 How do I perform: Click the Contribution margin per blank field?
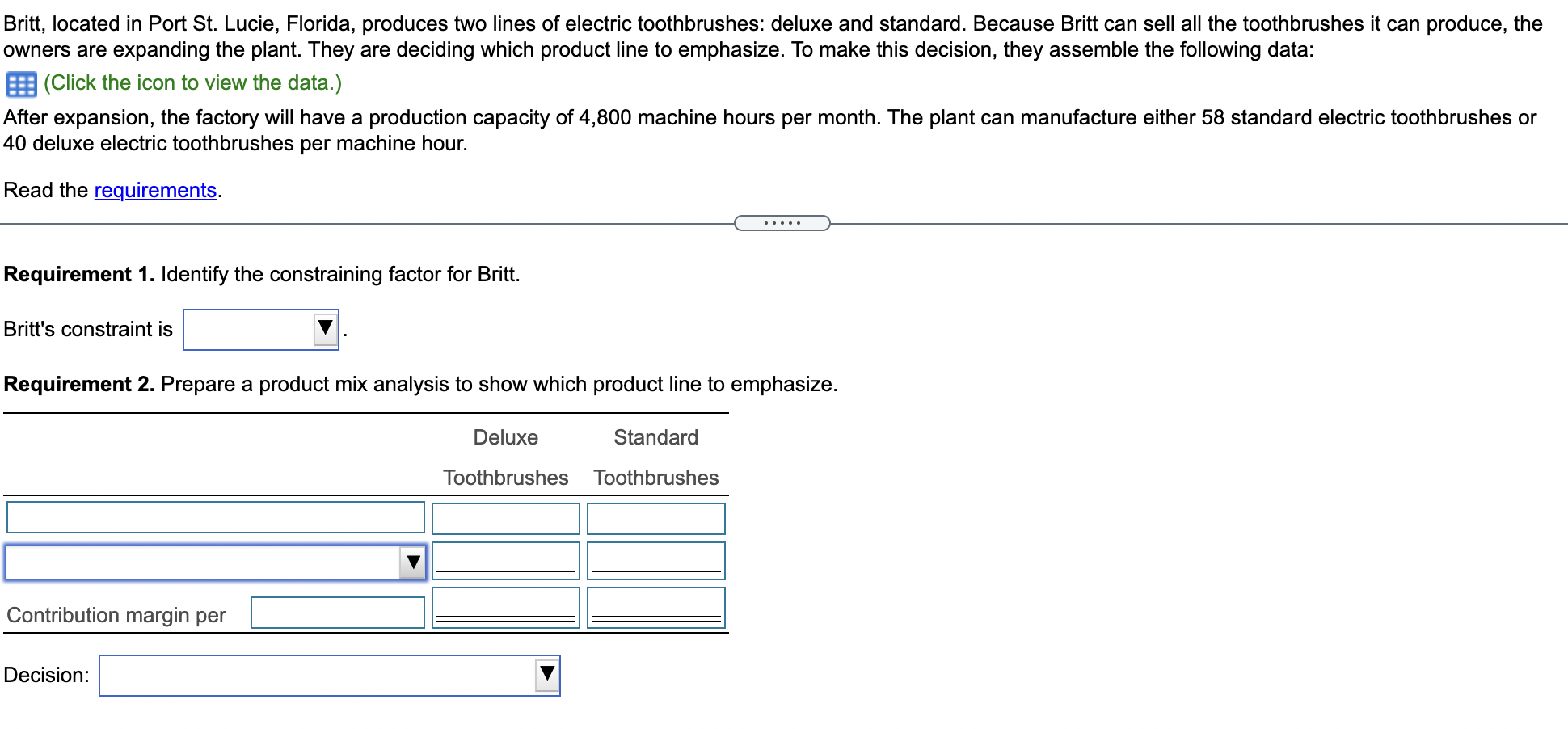point(338,612)
